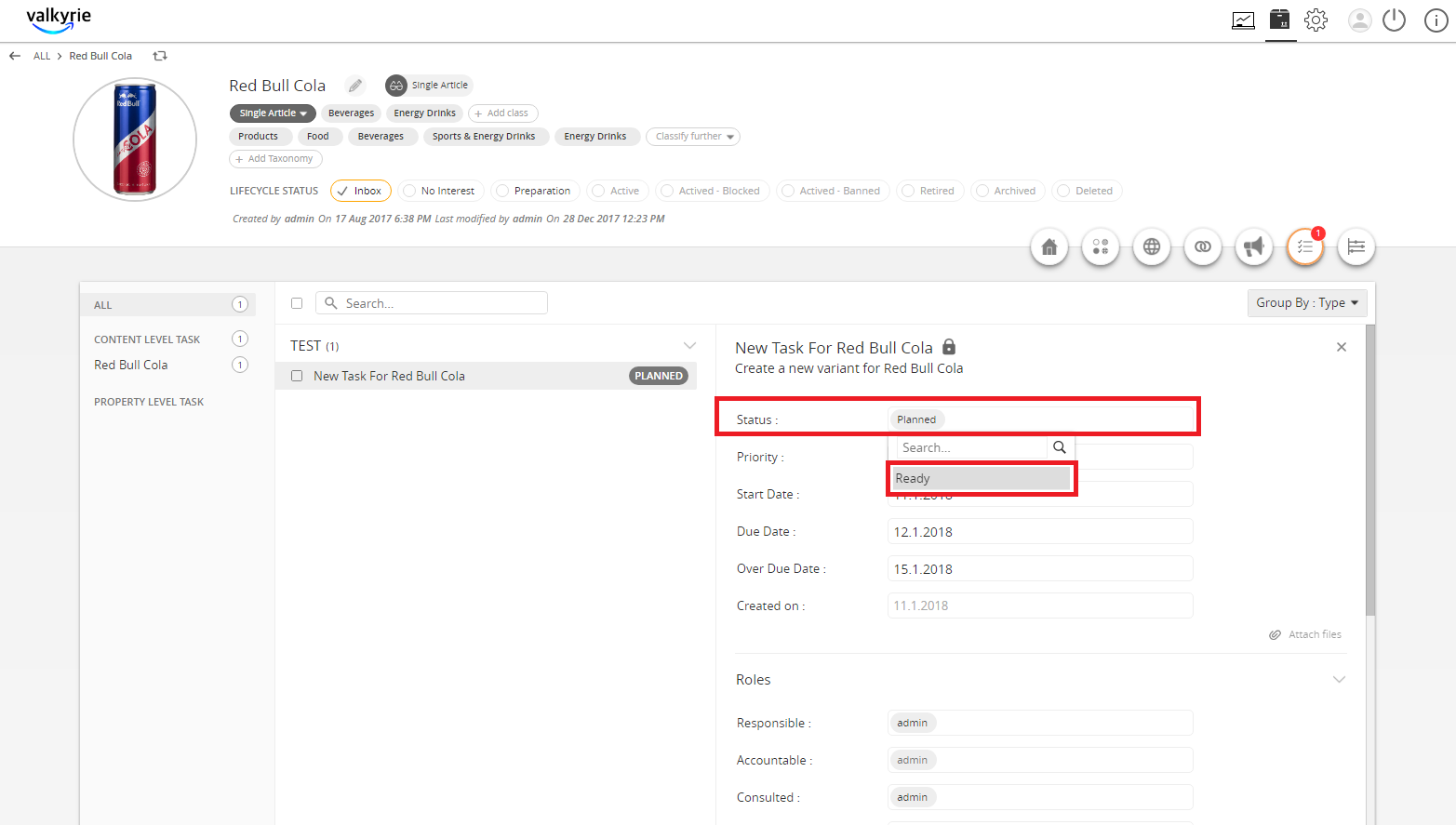Open the Single Article class dropdown

click(273, 113)
